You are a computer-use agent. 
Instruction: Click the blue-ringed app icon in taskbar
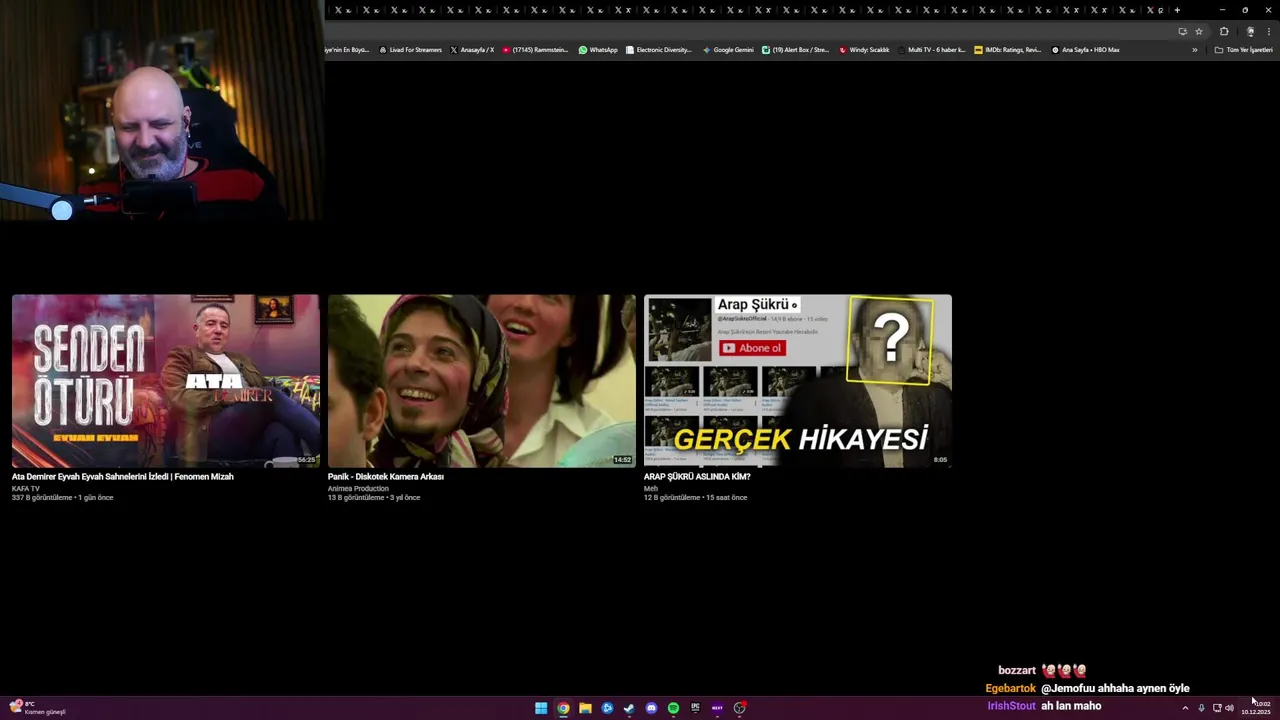(607, 708)
